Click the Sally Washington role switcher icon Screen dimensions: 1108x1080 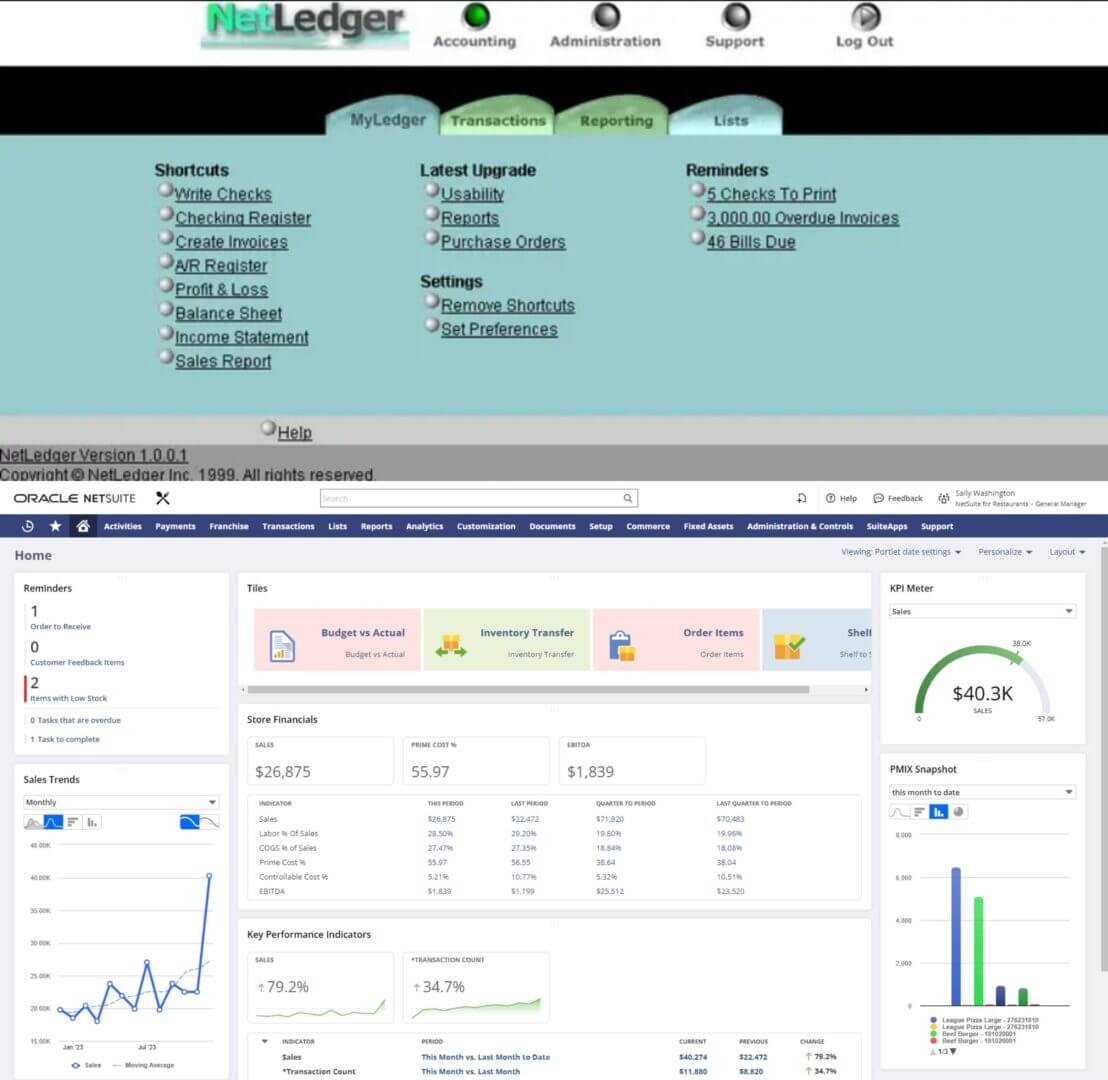[943, 498]
